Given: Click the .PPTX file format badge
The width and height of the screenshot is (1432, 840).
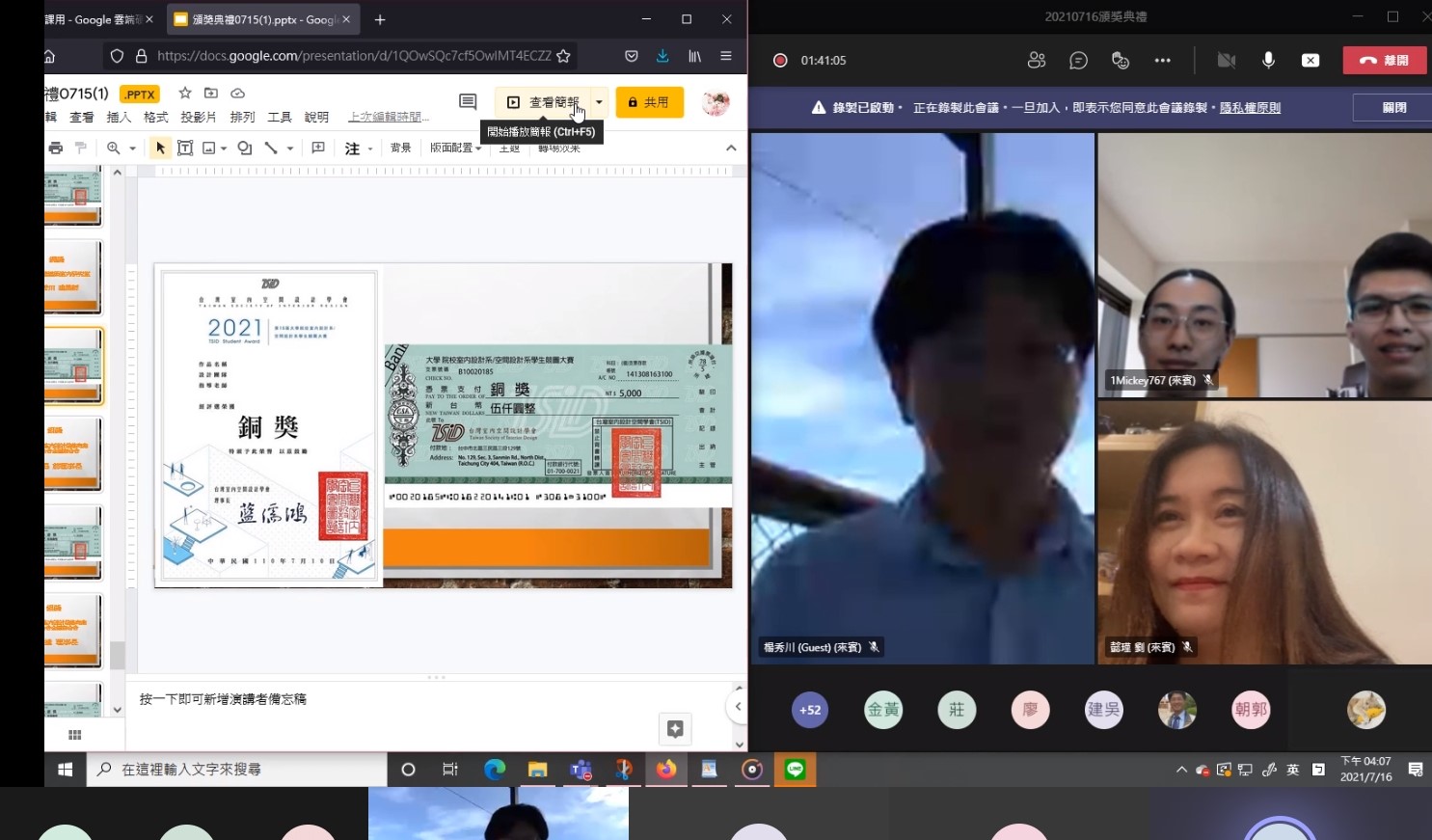Looking at the screenshot, I should click(x=140, y=95).
